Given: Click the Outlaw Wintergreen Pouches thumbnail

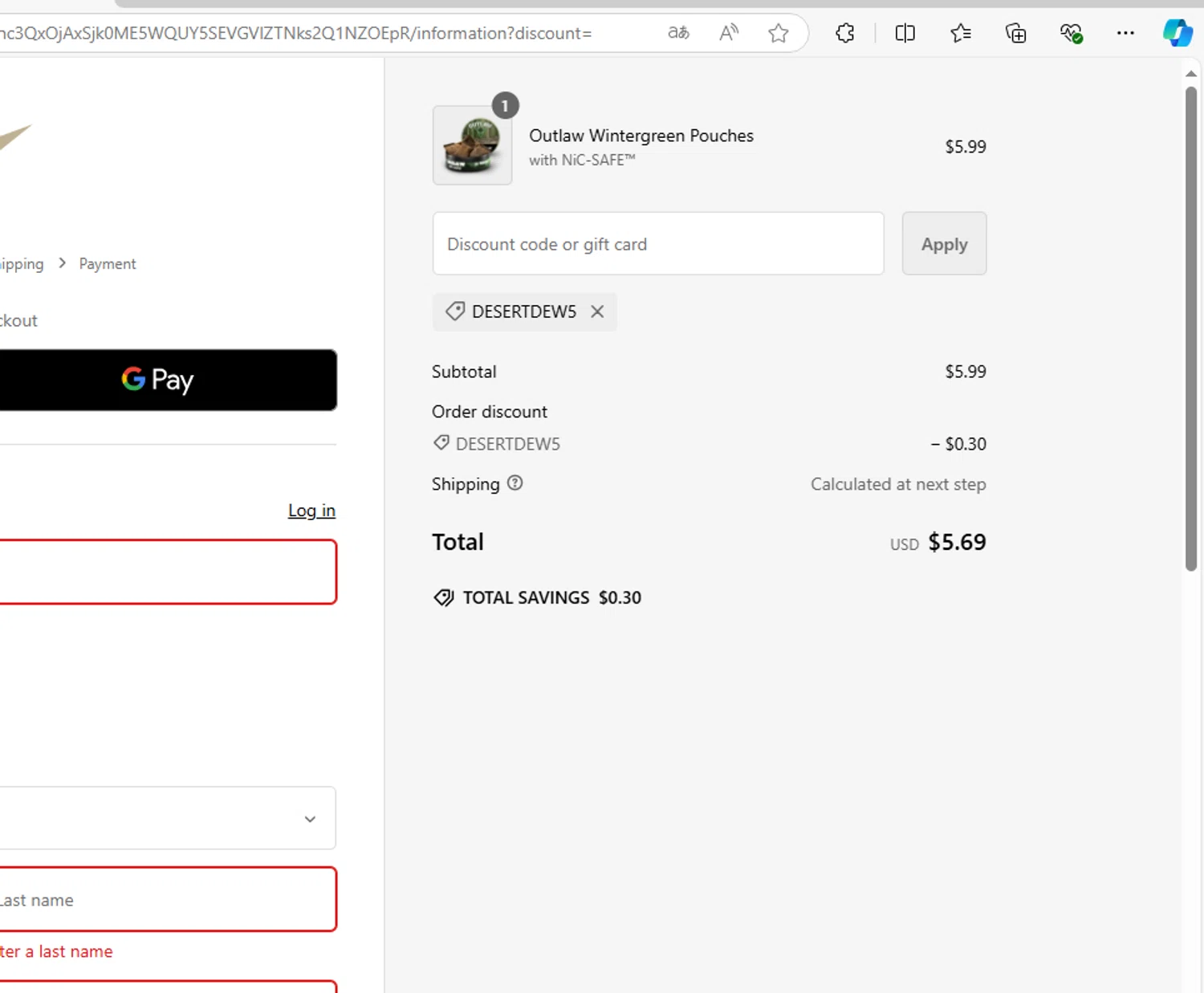Looking at the screenshot, I should 473,146.
